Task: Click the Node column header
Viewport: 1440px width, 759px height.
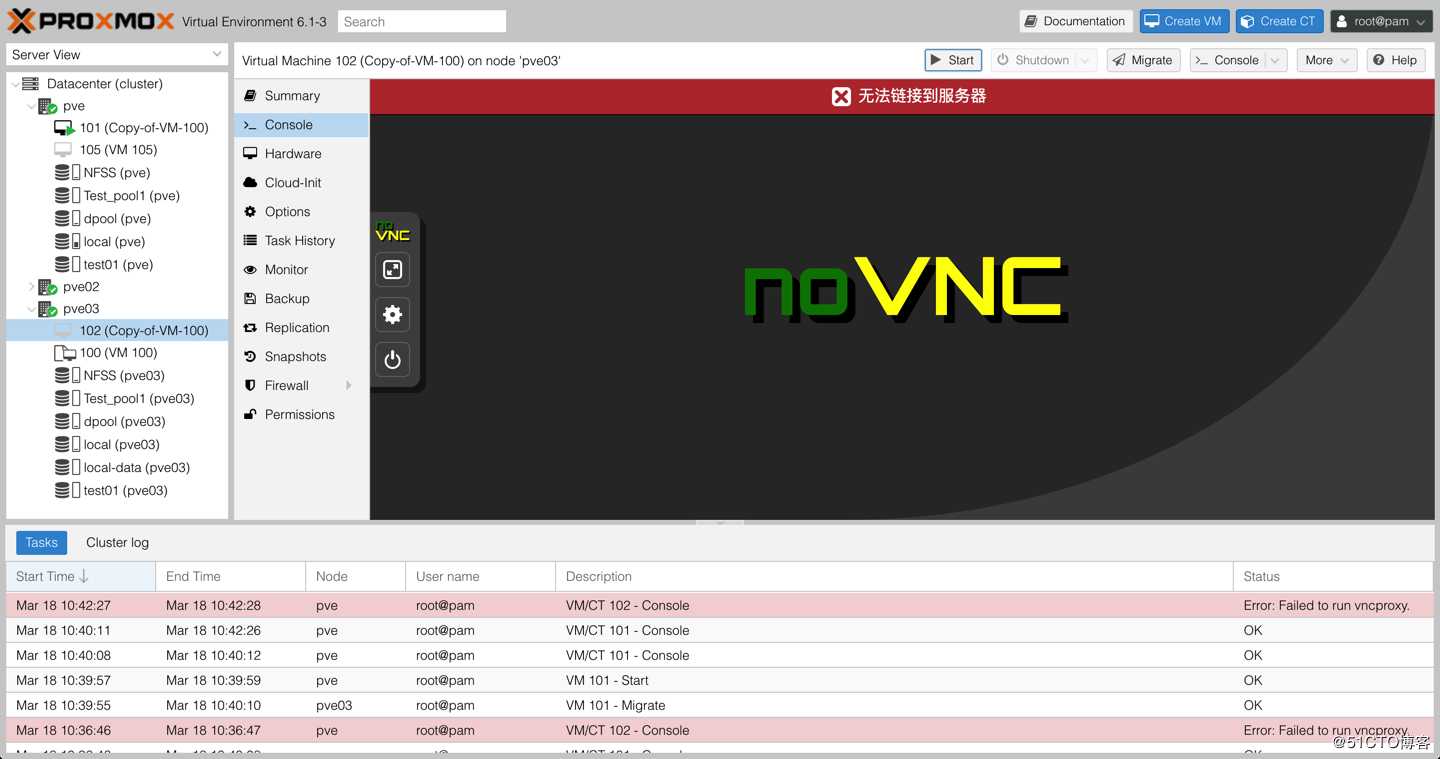Action: click(355, 576)
